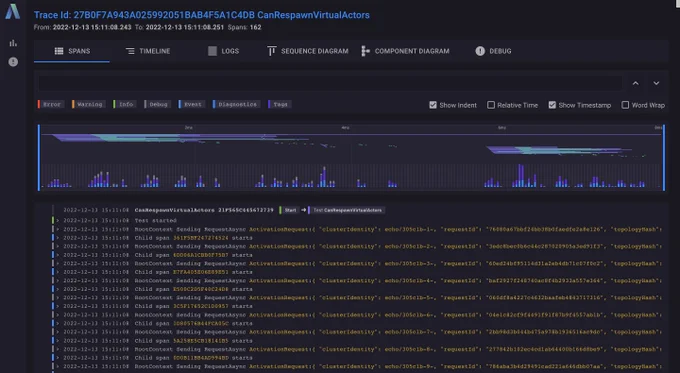Focus the log search input field
The width and height of the screenshot is (680, 373).
(x=330, y=83)
